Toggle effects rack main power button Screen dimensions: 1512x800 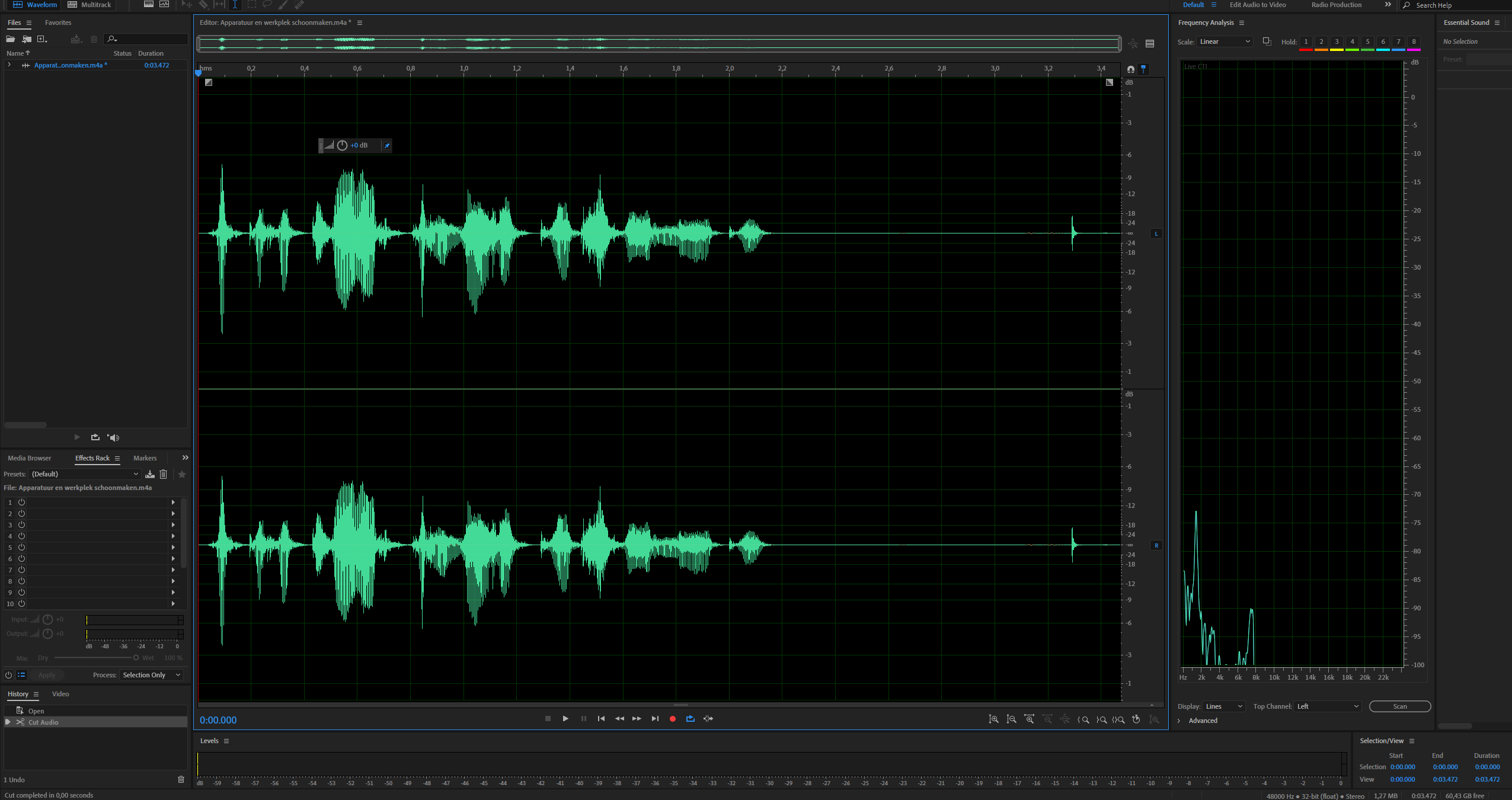(8, 675)
